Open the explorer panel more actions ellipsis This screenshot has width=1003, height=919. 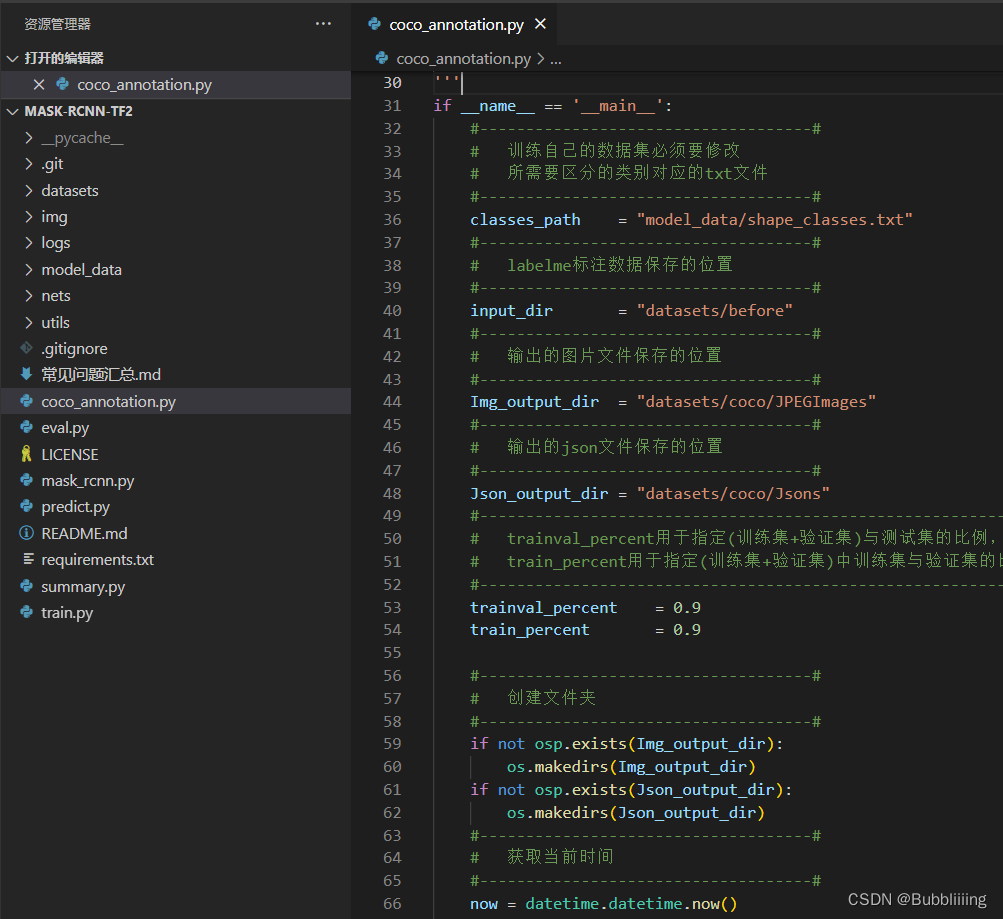pos(323,24)
